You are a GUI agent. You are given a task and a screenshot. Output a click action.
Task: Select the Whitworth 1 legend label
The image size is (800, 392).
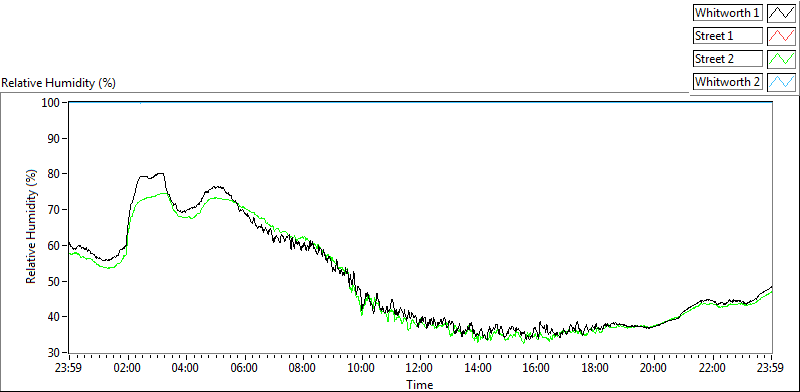(x=727, y=13)
